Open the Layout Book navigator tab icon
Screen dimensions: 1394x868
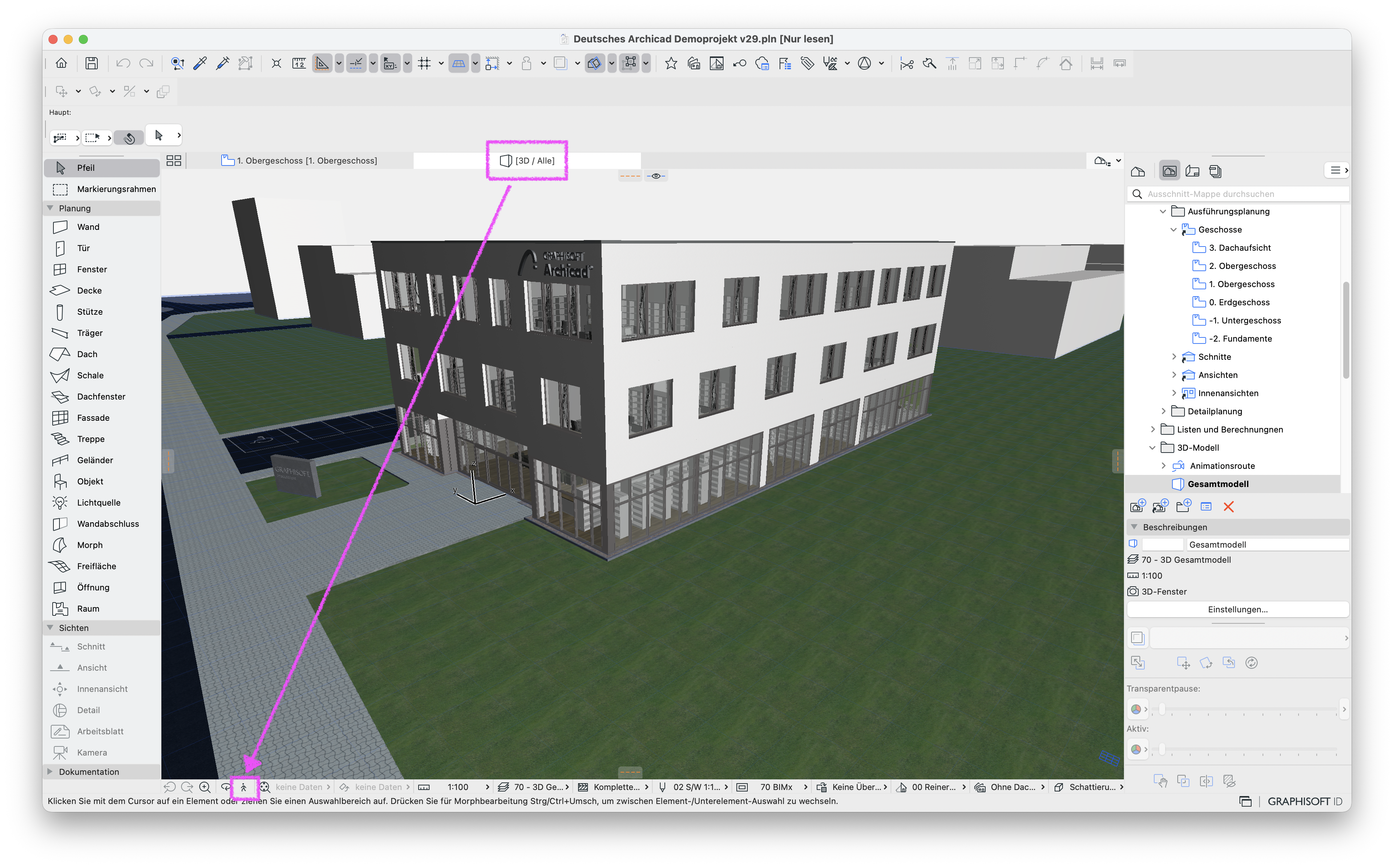point(1192,171)
